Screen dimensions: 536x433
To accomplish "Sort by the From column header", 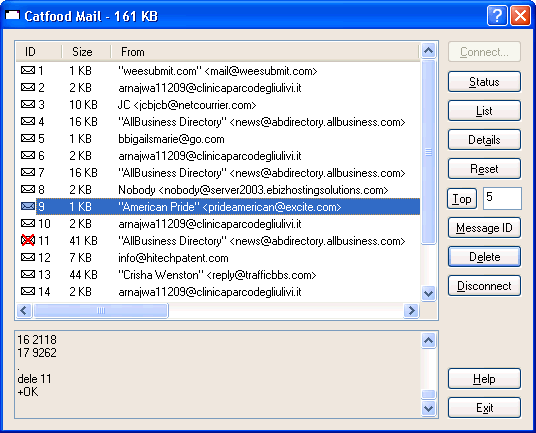I will pos(265,52).
